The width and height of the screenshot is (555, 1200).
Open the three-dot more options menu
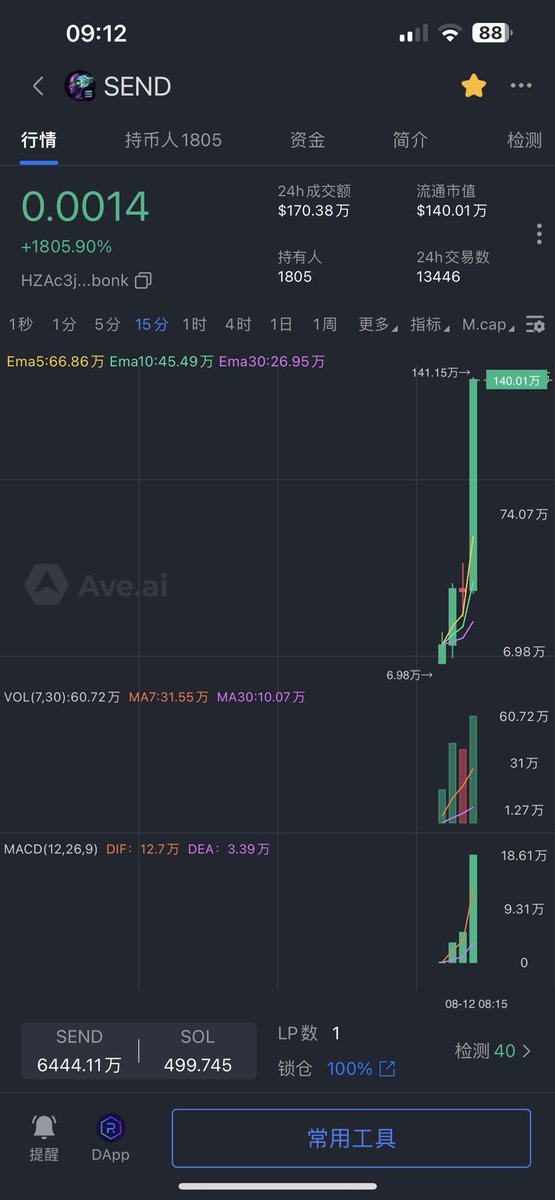[x=521, y=86]
